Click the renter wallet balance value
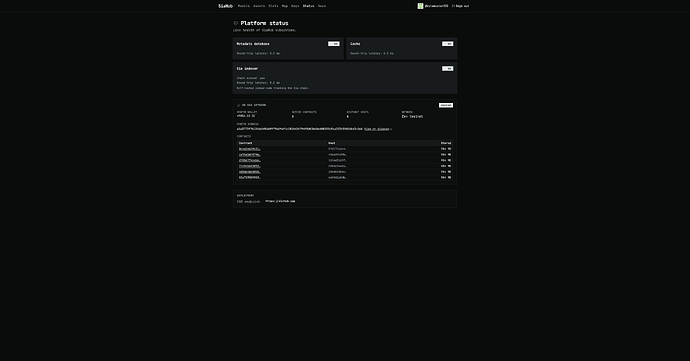Screen dimensions: 690x361 click(x=246, y=116)
